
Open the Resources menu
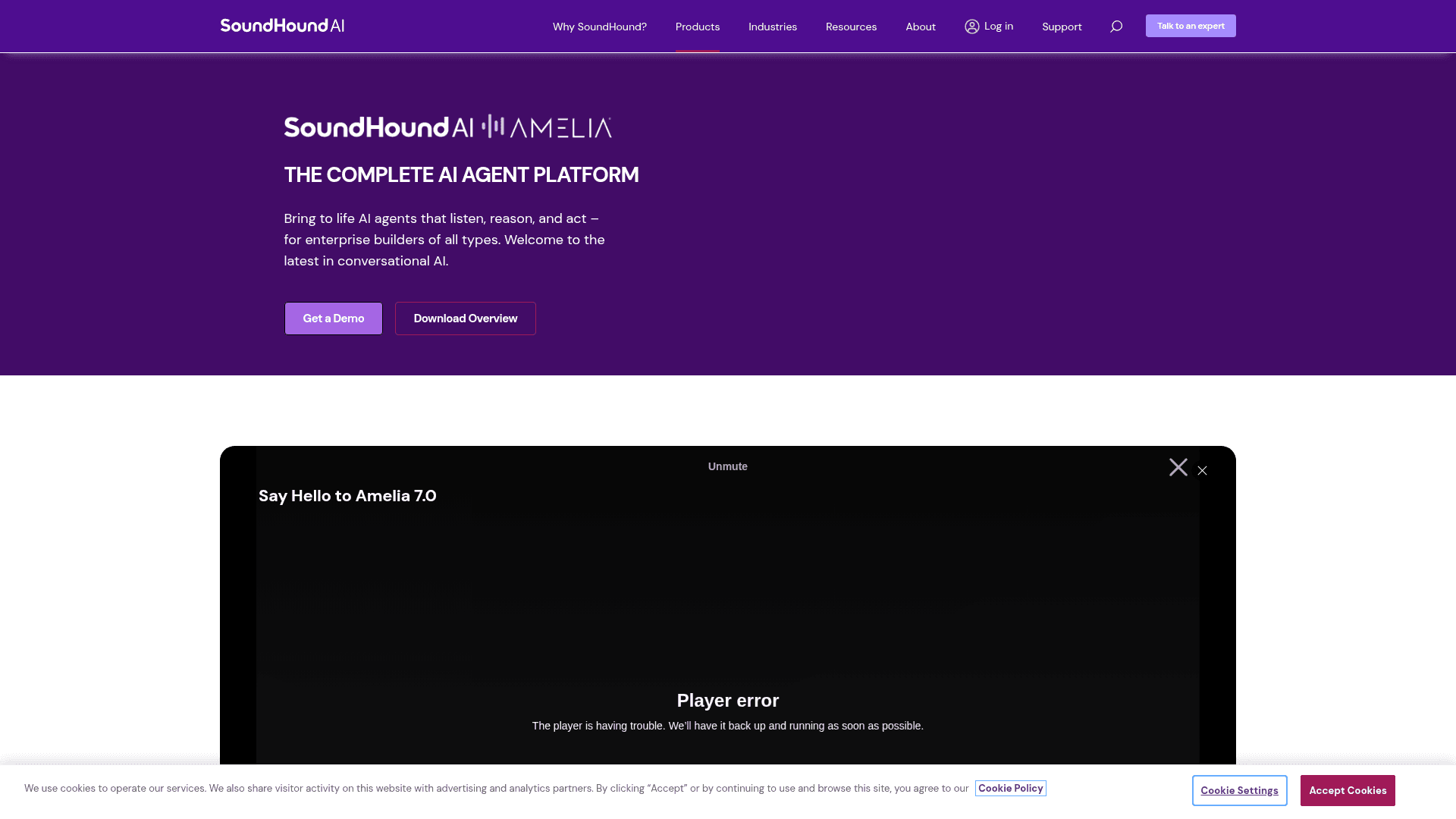[851, 27]
